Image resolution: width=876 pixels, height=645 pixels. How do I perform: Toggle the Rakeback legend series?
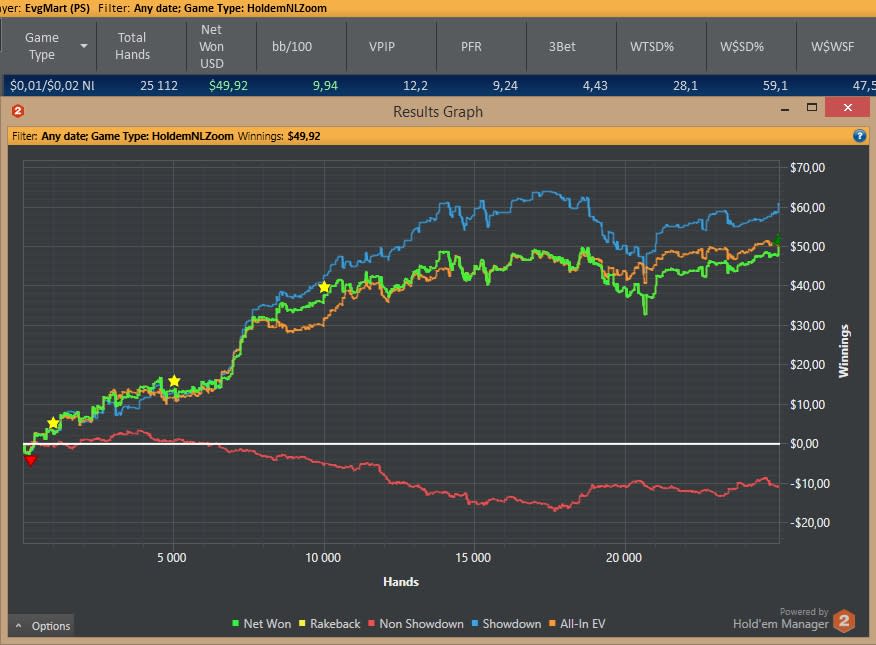(x=330, y=623)
